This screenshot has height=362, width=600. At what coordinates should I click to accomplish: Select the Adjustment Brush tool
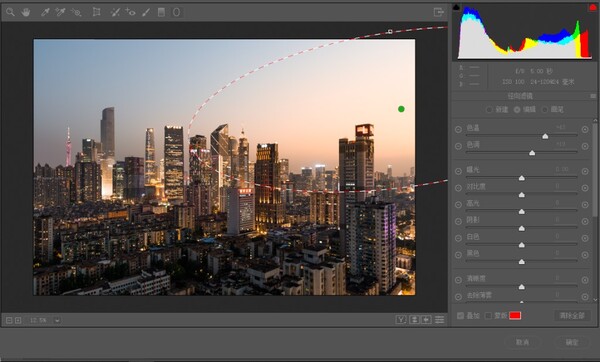(146, 12)
